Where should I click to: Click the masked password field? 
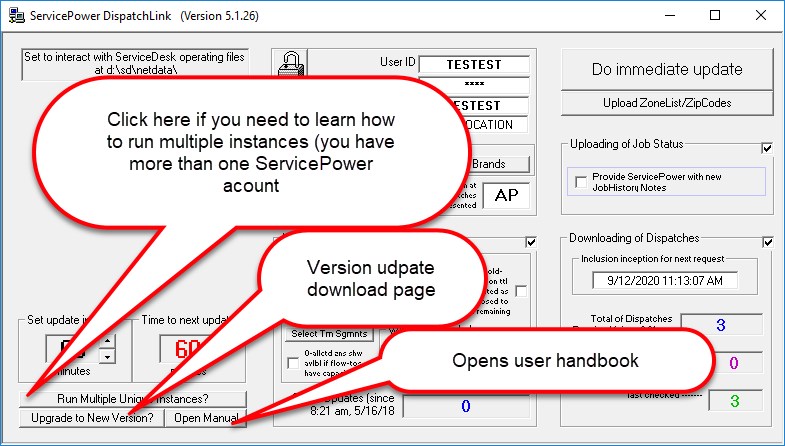474,84
